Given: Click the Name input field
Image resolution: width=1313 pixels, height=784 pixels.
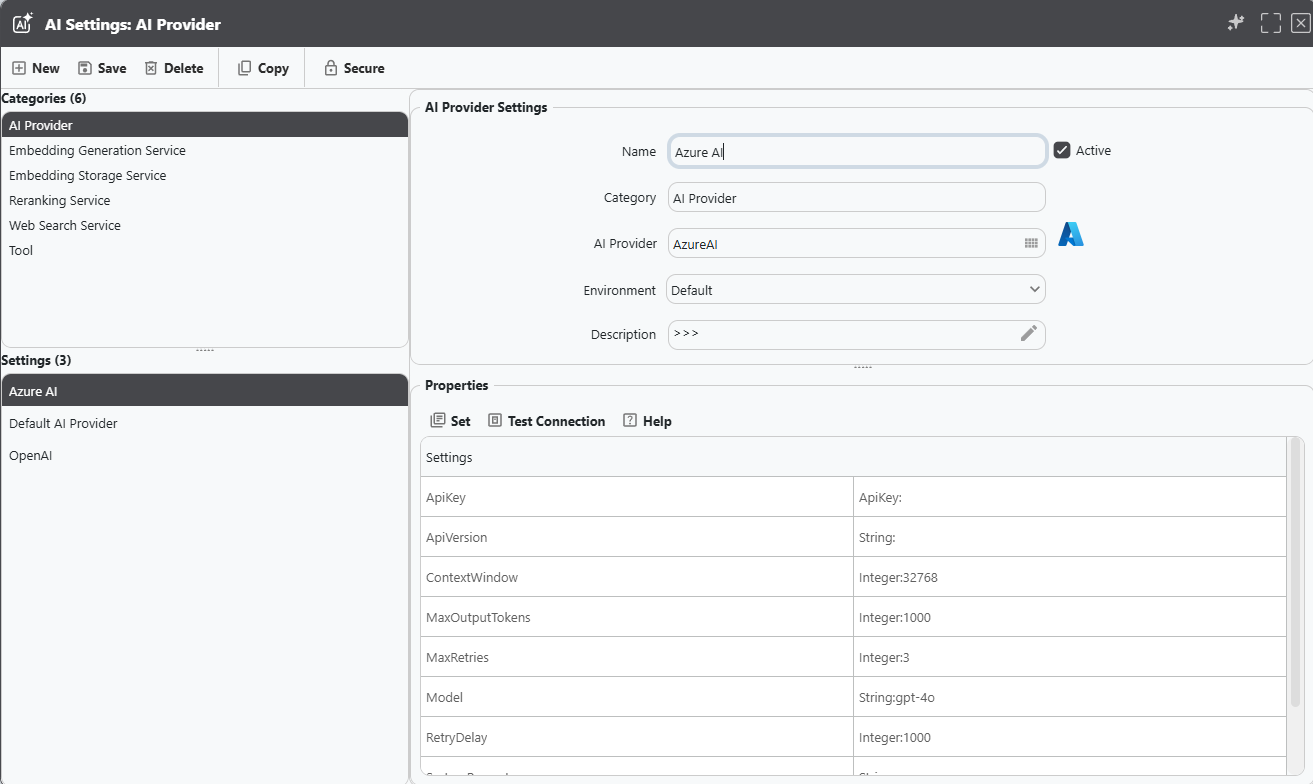Looking at the screenshot, I should 857,152.
